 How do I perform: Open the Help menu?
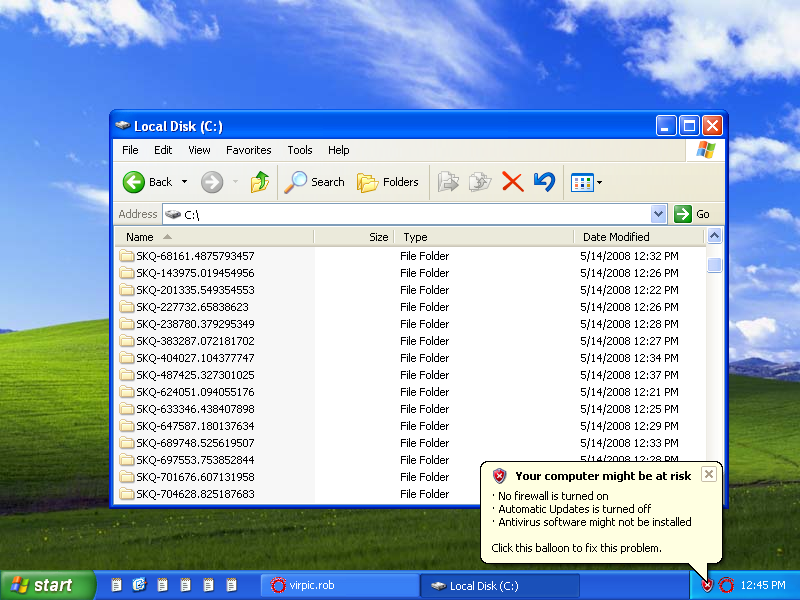point(338,150)
